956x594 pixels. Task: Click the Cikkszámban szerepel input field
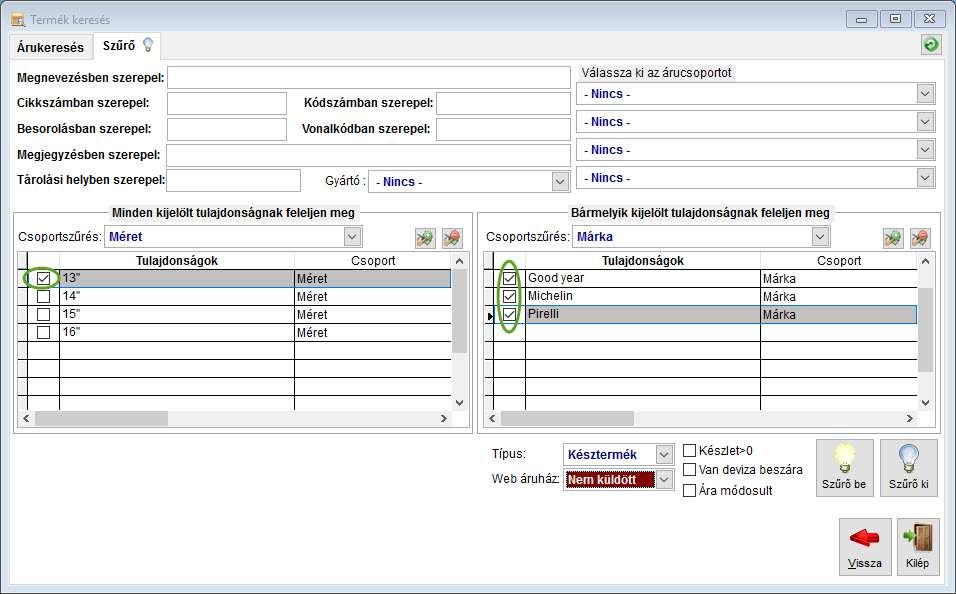(x=227, y=104)
